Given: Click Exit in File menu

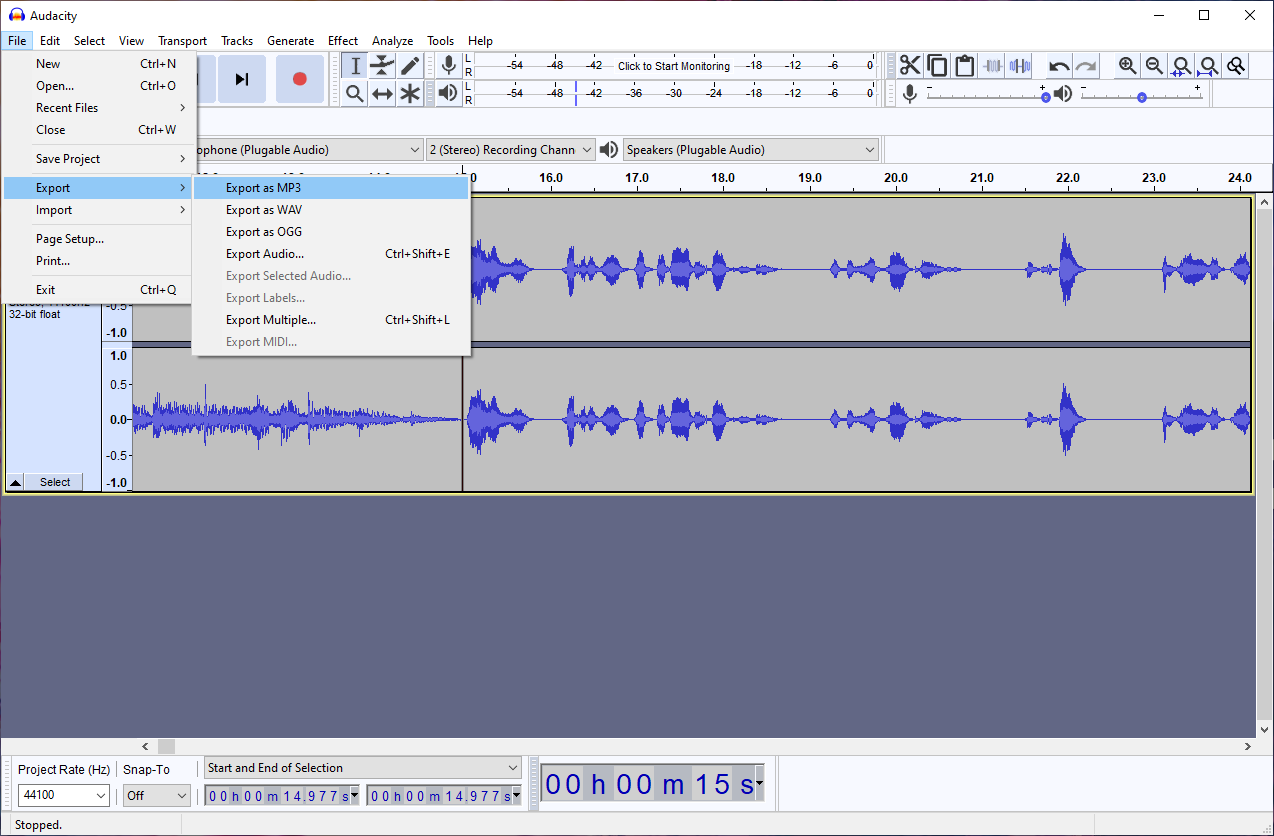Looking at the screenshot, I should pos(98,290).
